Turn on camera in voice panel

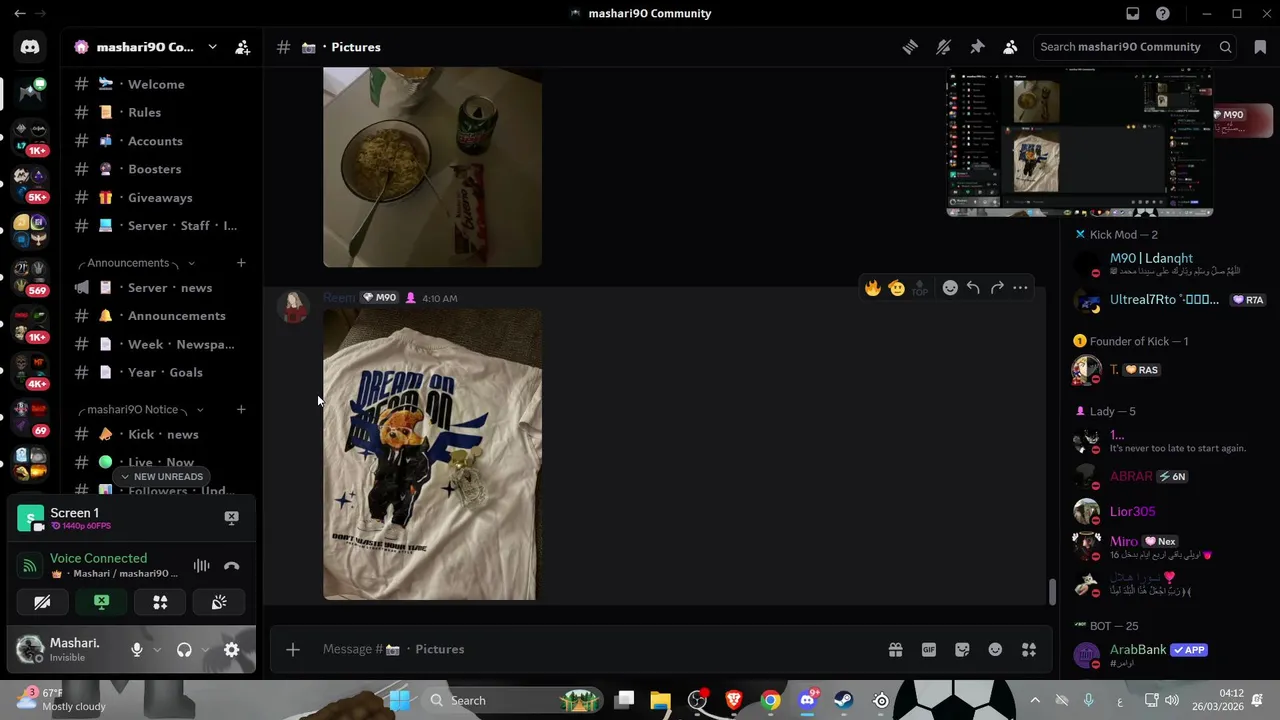[42, 602]
